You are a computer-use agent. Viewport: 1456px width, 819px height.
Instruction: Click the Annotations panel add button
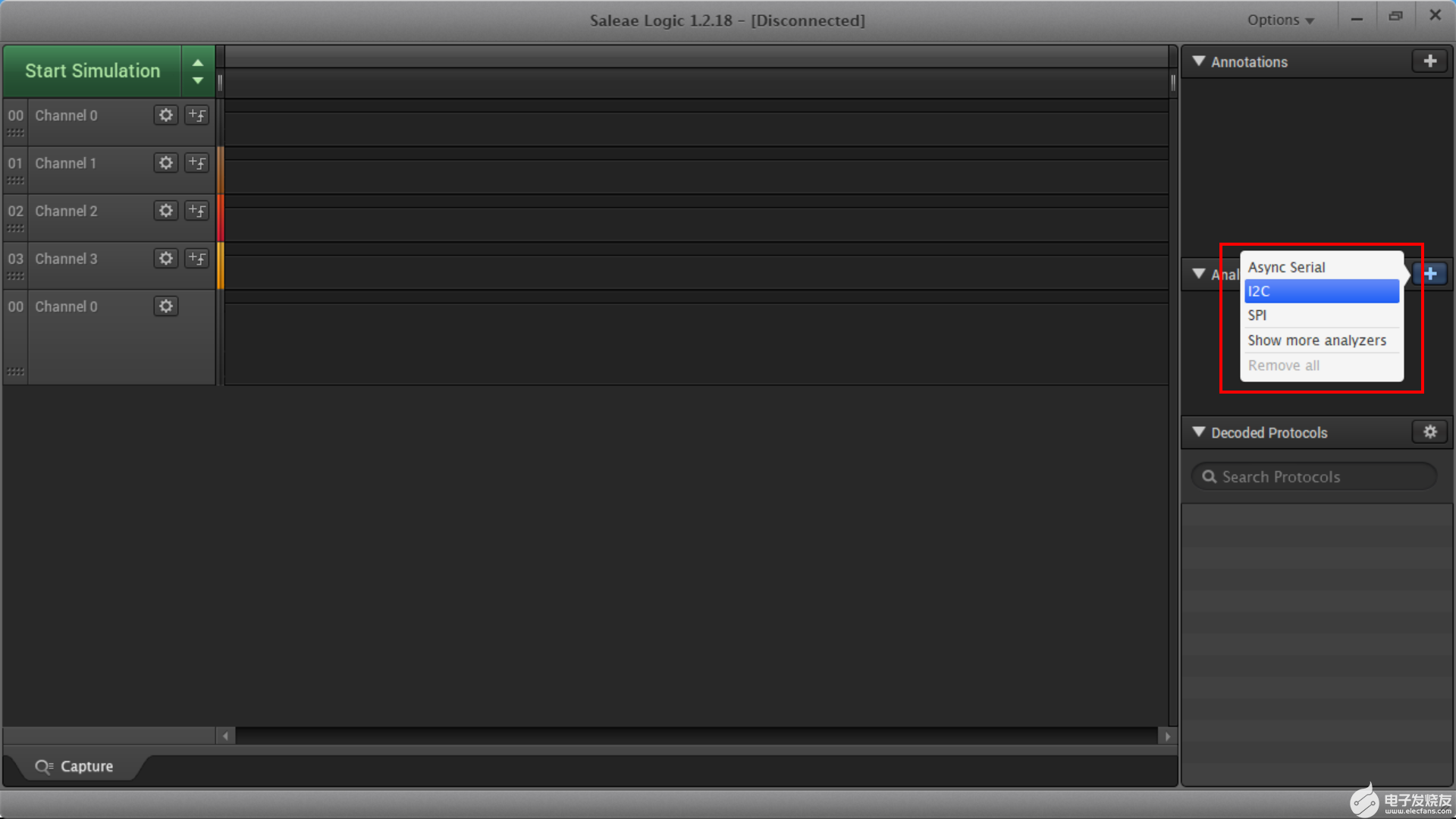[x=1429, y=61]
